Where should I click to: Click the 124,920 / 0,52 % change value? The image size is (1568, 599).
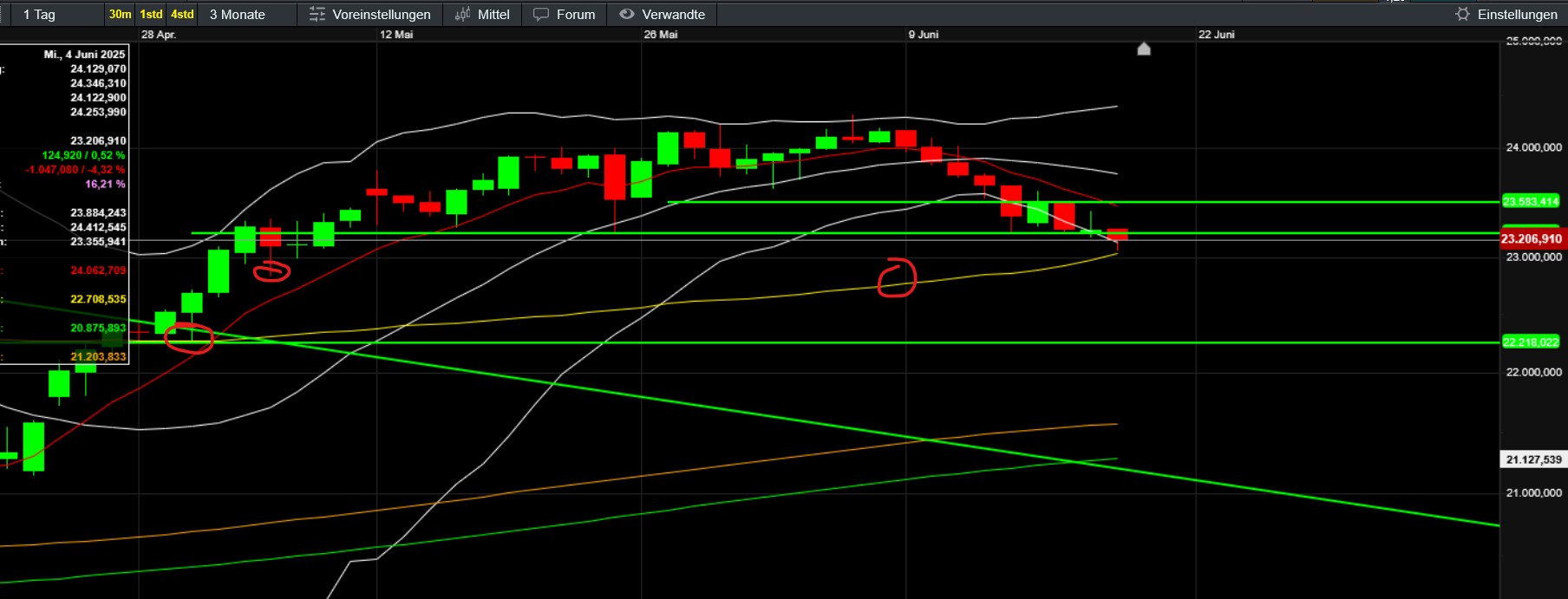(83, 156)
